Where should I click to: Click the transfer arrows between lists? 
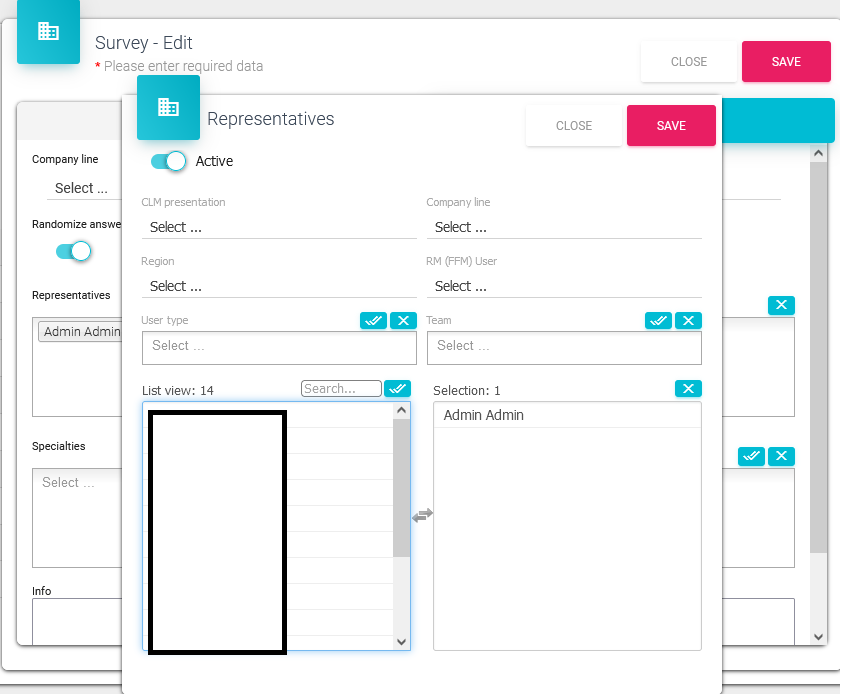click(422, 515)
